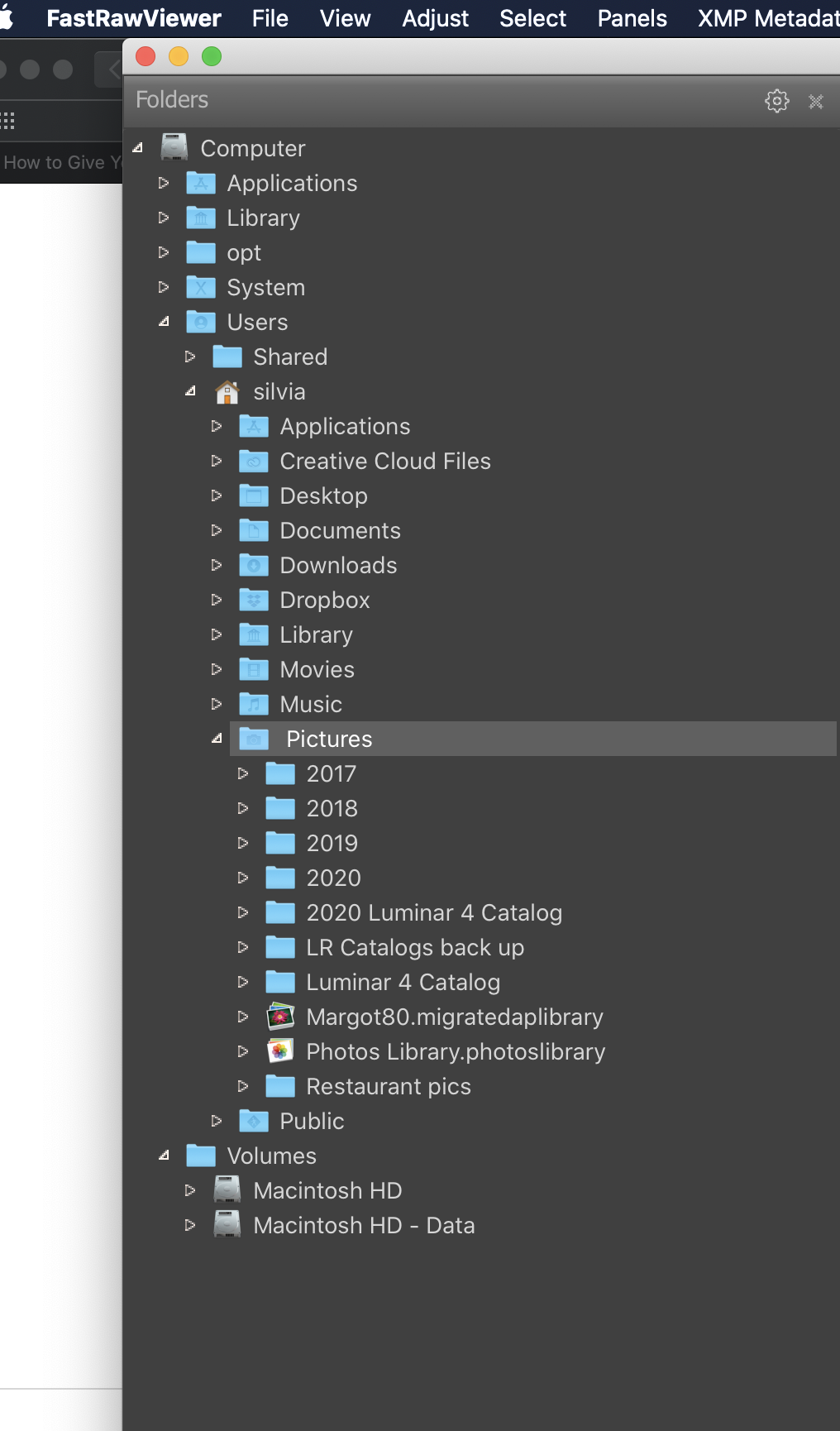840x1431 pixels.
Task: Click the Photos Library.photoslibrary icon
Action: (280, 1051)
